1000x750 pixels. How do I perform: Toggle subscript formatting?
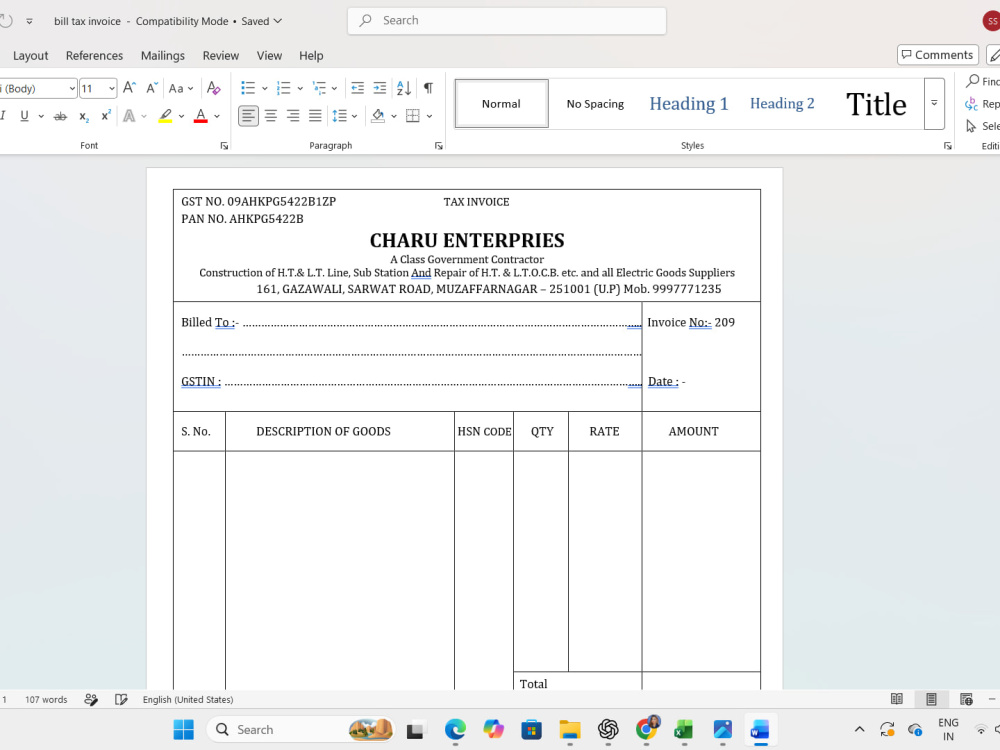point(84,116)
